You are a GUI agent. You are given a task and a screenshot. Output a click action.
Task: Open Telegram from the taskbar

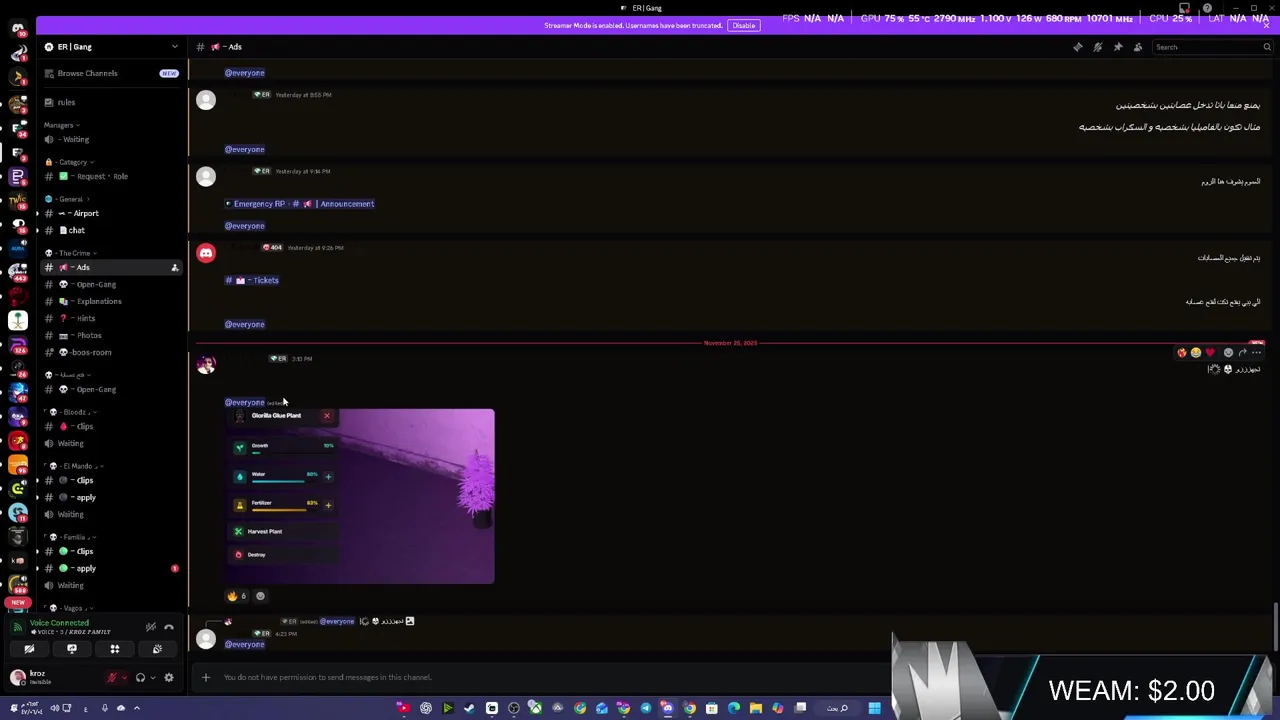click(645, 708)
